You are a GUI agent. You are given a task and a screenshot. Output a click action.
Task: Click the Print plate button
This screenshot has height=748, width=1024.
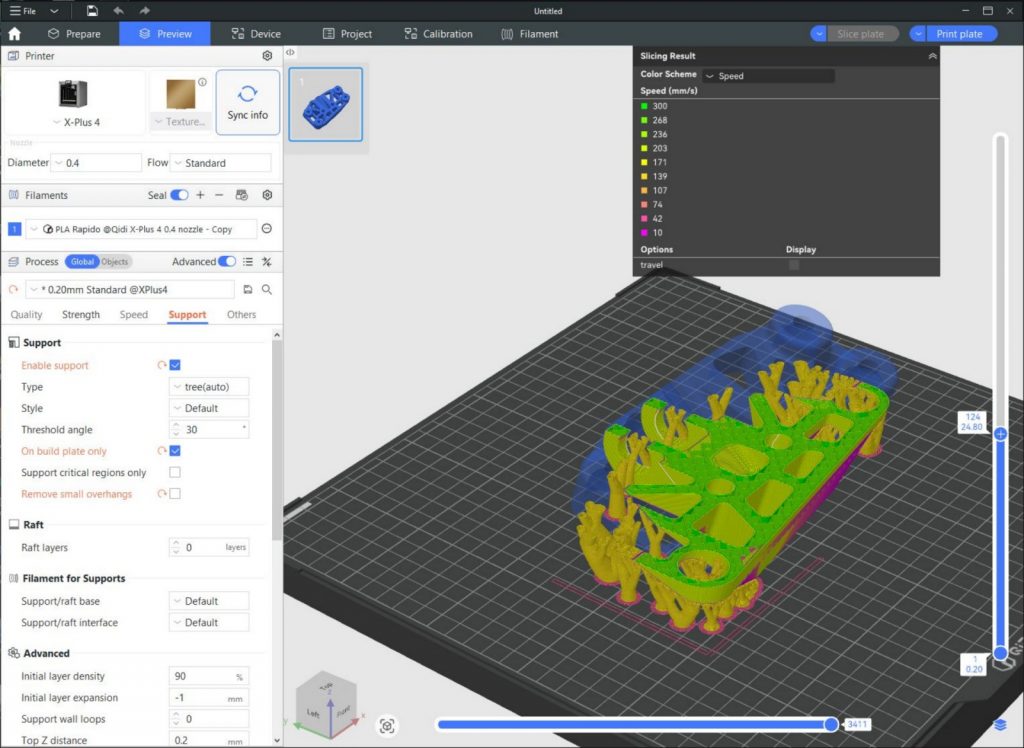(958, 34)
